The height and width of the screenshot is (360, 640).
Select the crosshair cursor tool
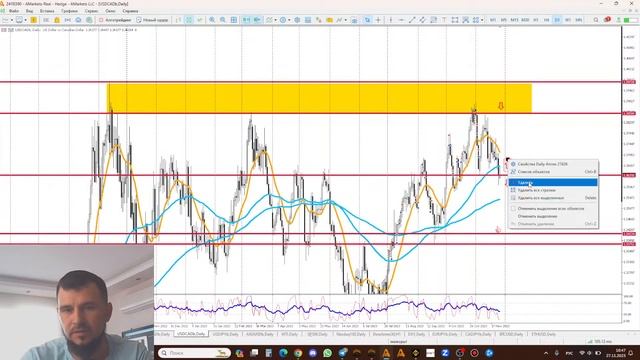click(x=378, y=20)
